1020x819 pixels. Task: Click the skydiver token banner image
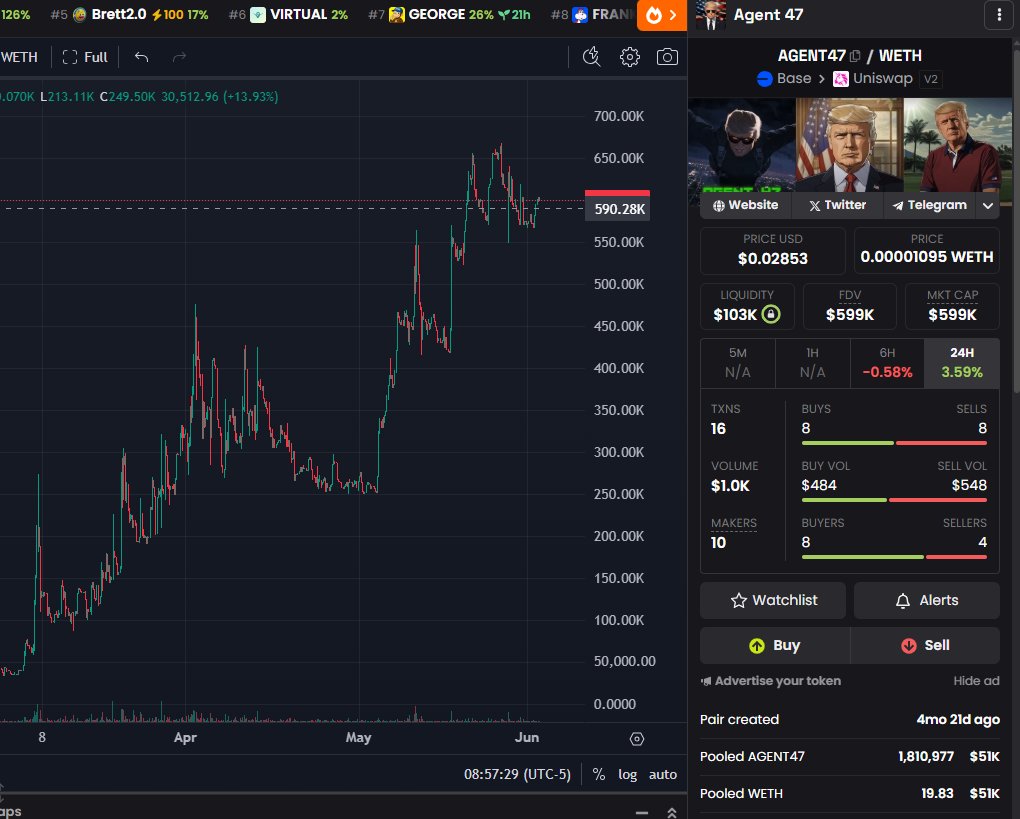[x=742, y=145]
